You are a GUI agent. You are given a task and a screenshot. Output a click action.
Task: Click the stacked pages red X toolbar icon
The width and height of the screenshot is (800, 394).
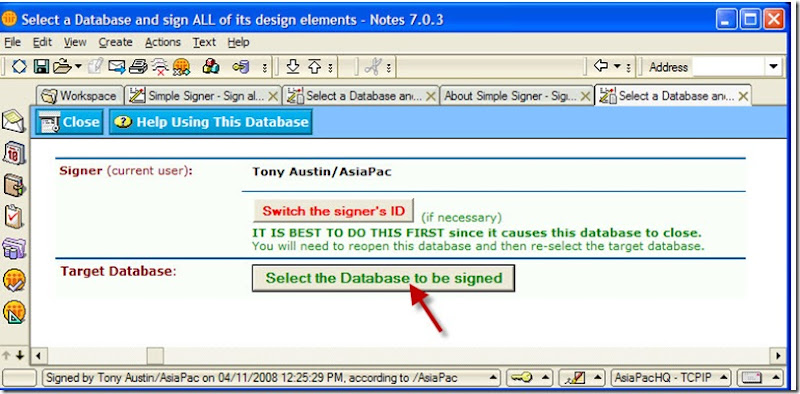click(x=160, y=67)
